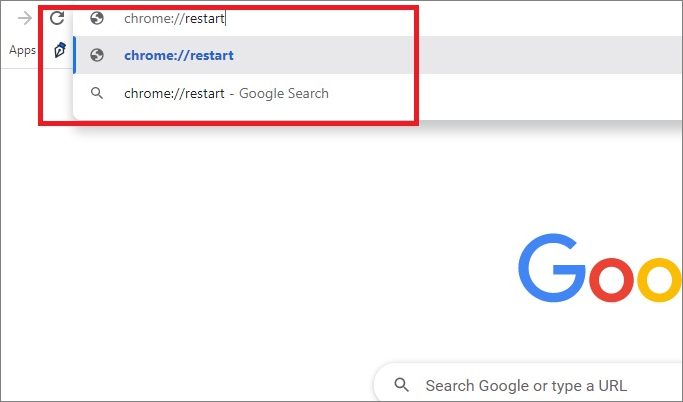Click the magnifier icon of the Google Search suggestion
Screen dimensions: 683x402
tap(97, 93)
